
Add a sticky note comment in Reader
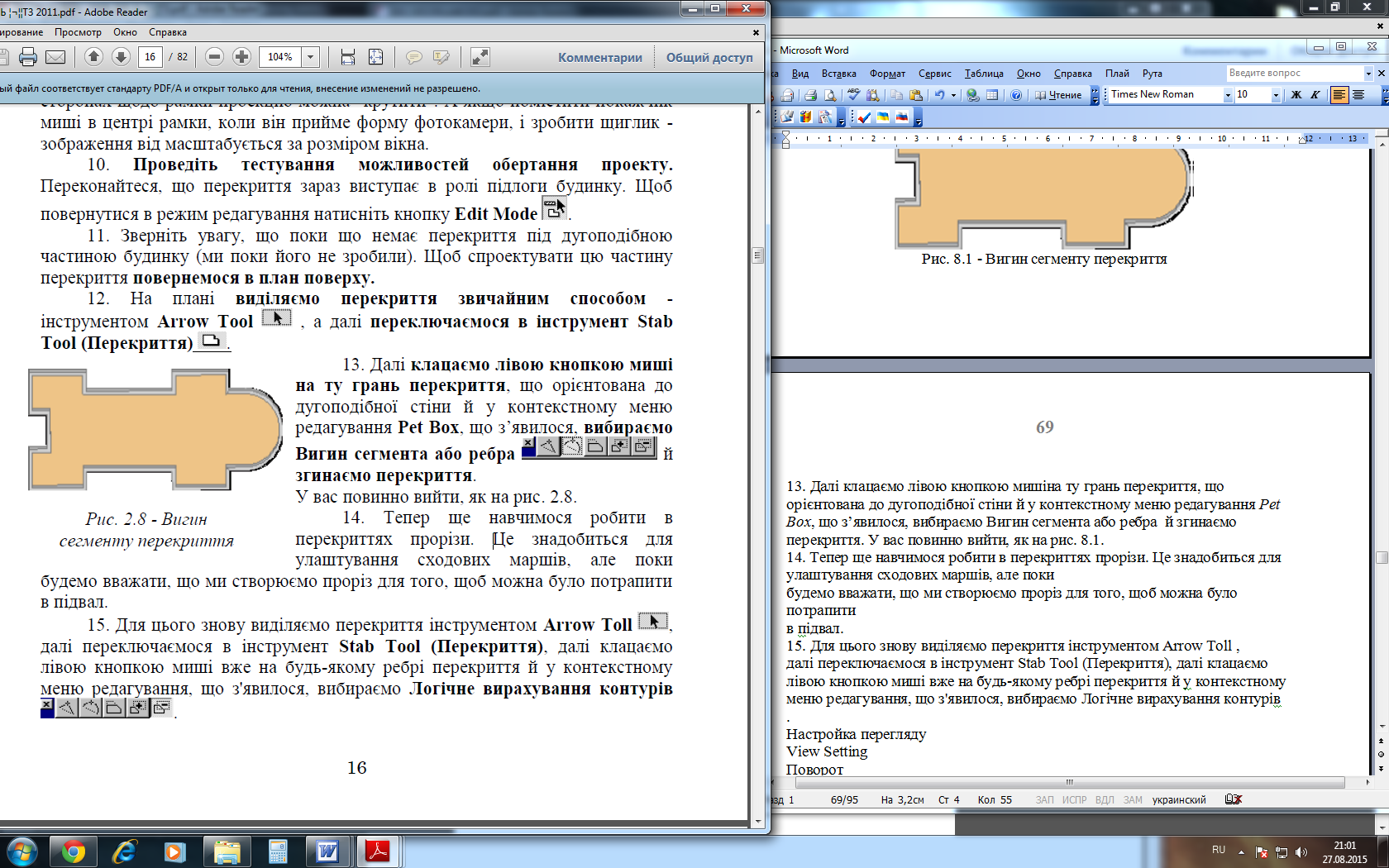click(413, 57)
